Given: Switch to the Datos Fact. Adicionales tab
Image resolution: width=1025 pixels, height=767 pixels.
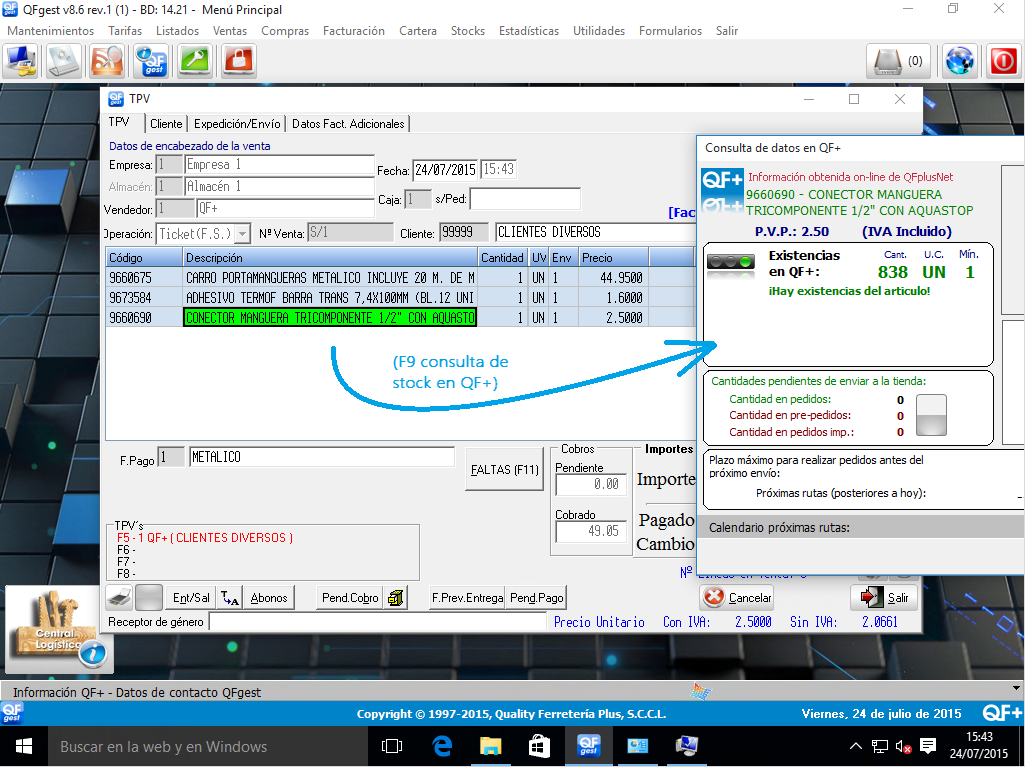Looking at the screenshot, I should tap(348, 124).
